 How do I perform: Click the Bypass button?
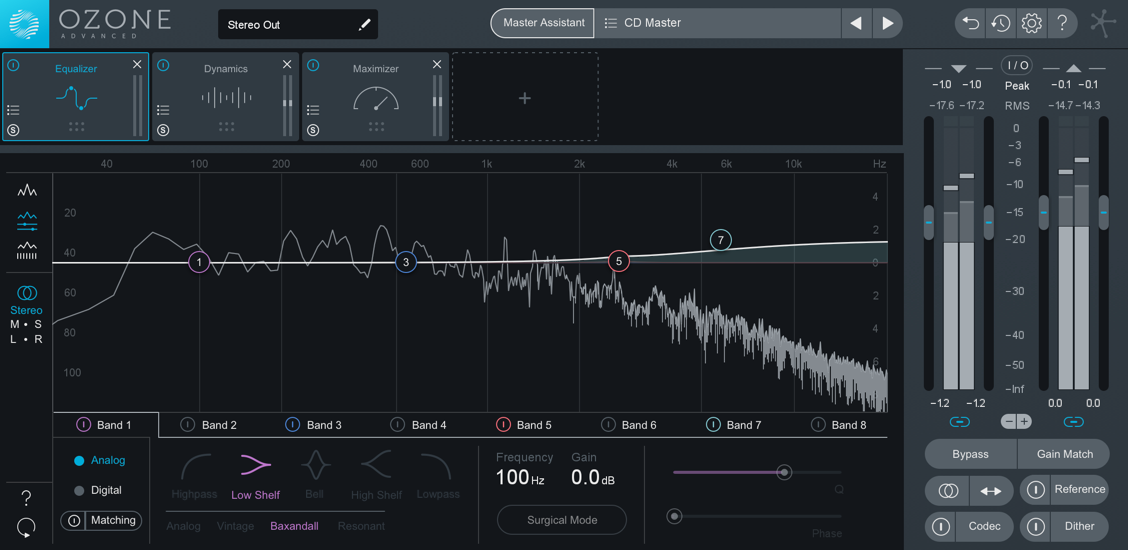pyautogui.click(x=970, y=454)
